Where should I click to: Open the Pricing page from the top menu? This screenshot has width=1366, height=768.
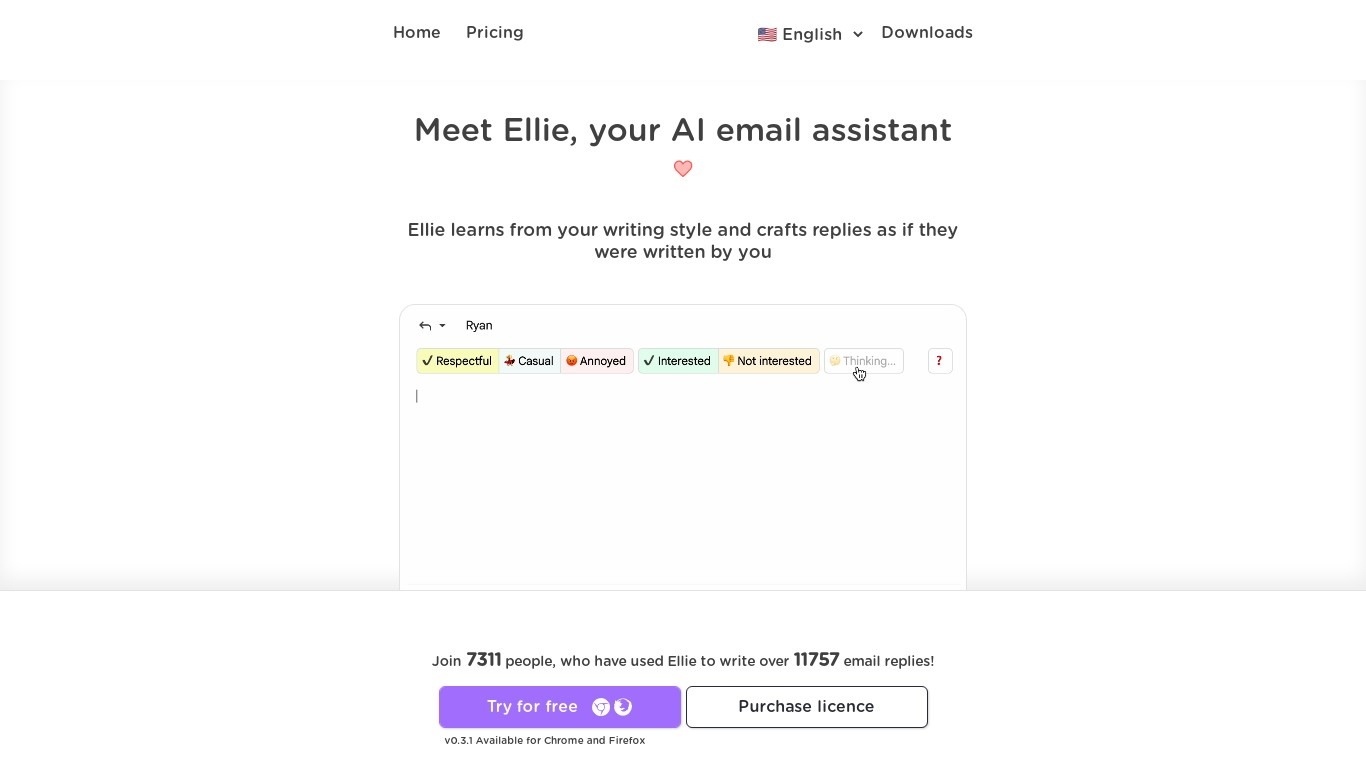click(494, 32)
